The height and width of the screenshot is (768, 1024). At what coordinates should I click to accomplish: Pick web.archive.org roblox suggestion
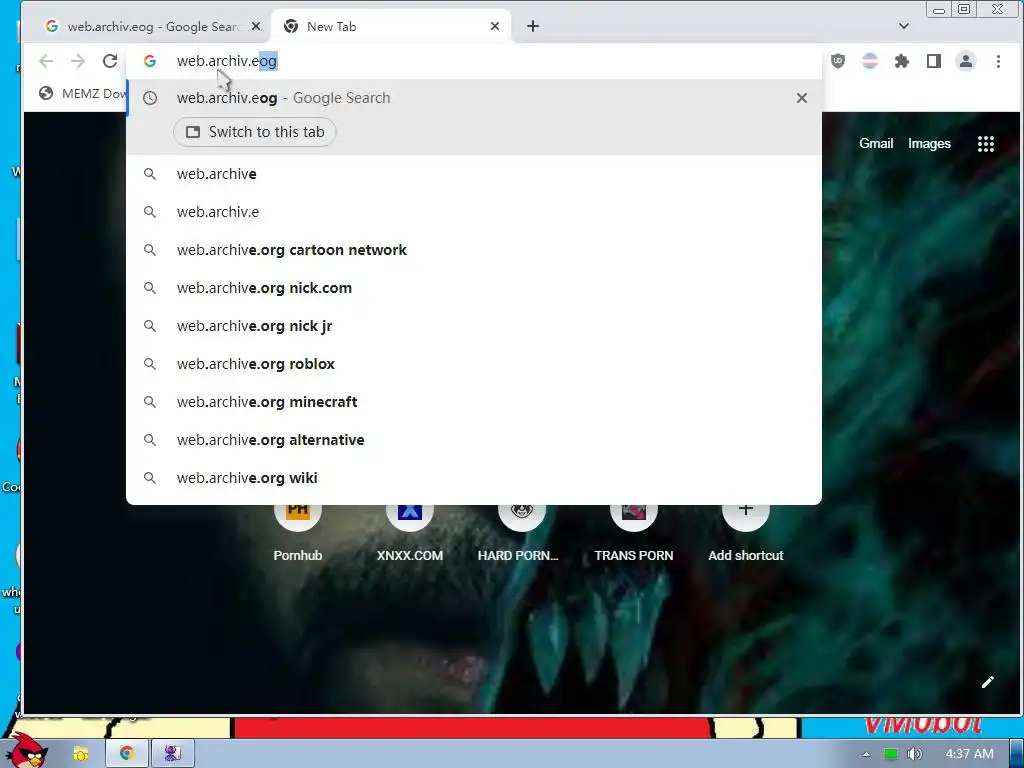click(473, 364)
